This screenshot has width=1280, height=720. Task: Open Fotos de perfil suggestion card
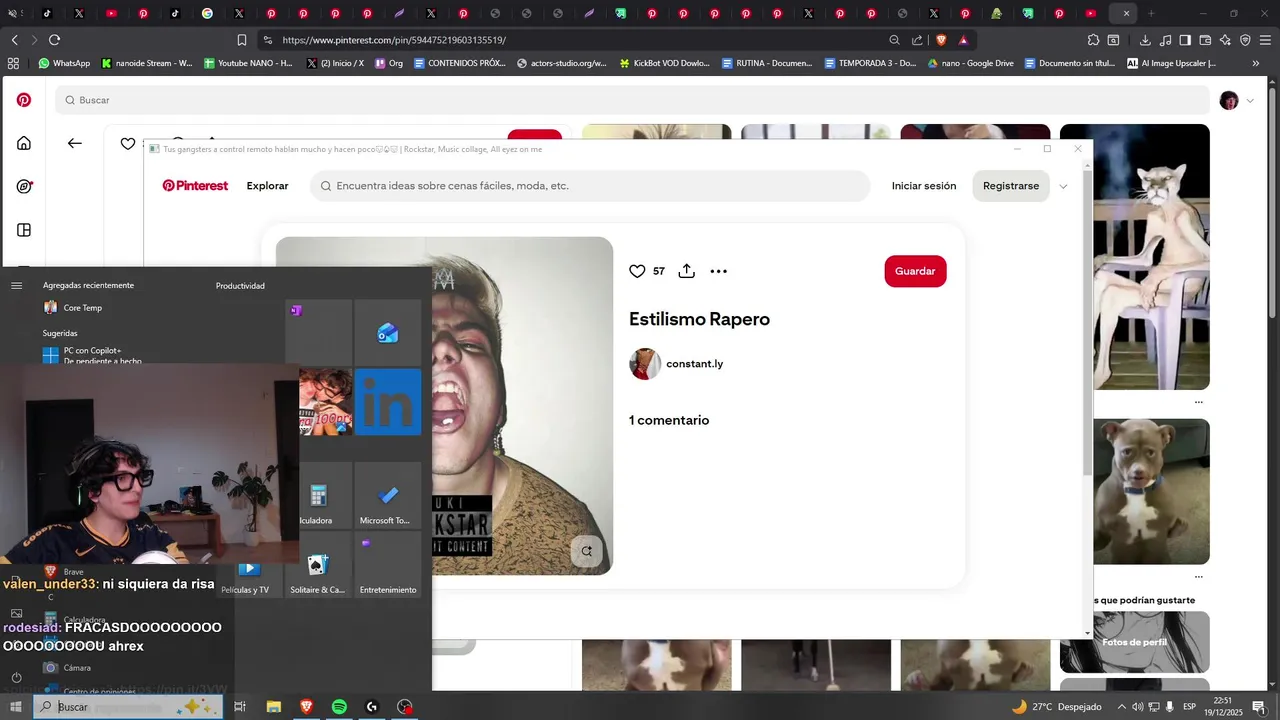click(x=1135, y=642)
